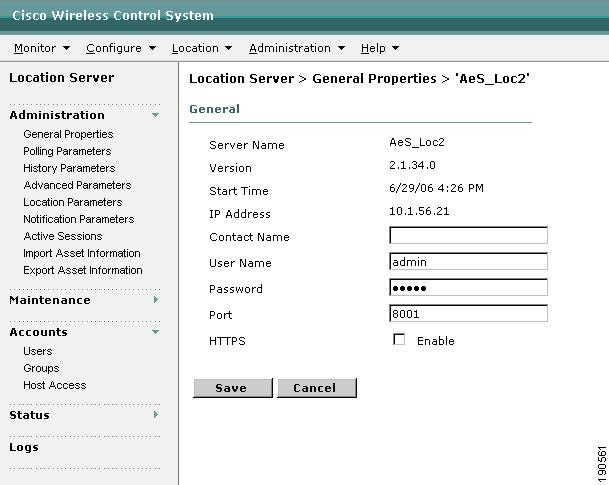Image resolution: width=609 pixels, height=485 pixels.
Task: Open the Configure menu
Action: pyautogui.click(x=114, y=48)
